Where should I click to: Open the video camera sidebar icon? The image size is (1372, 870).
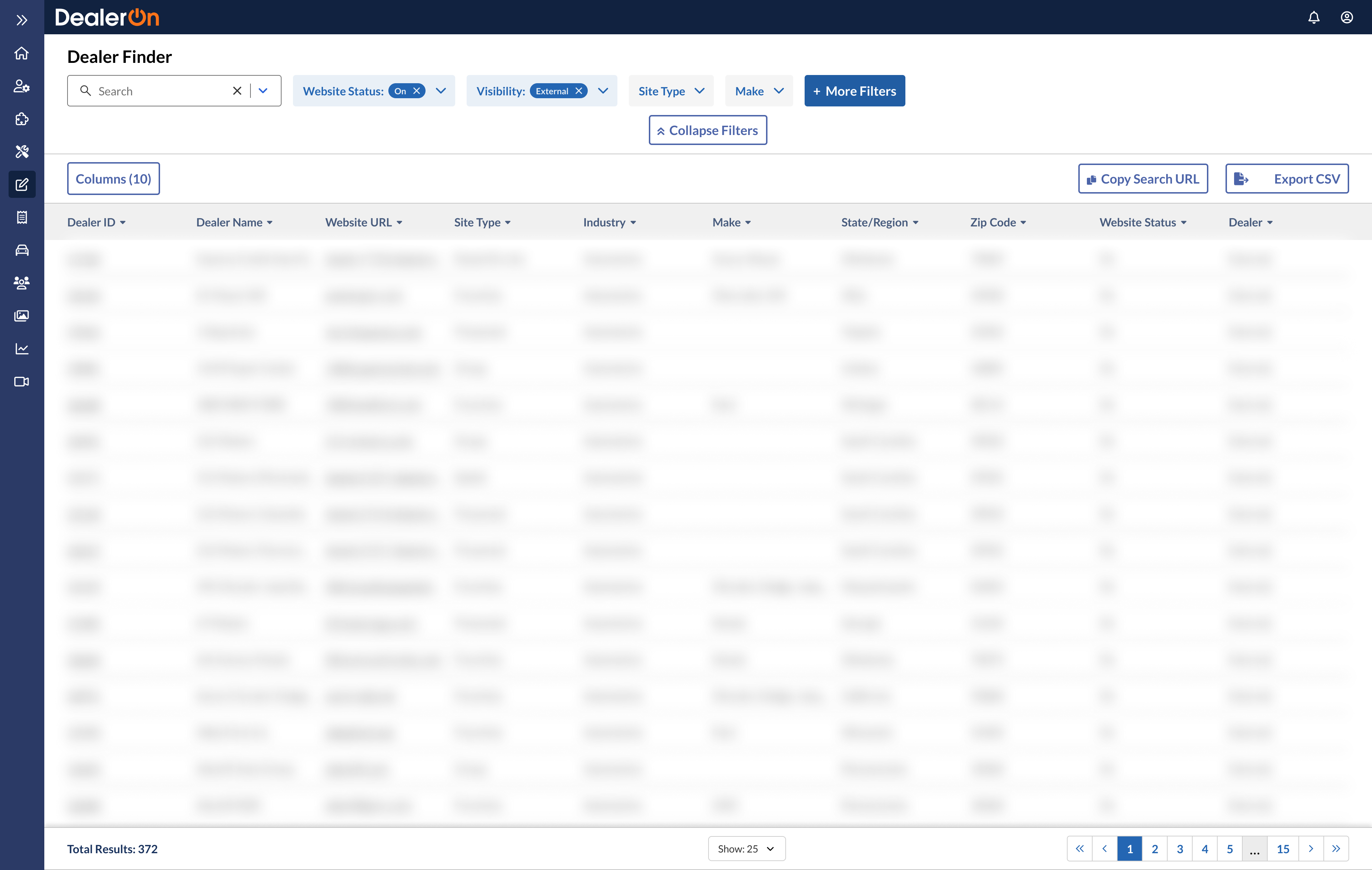click(x=22, y=381)
